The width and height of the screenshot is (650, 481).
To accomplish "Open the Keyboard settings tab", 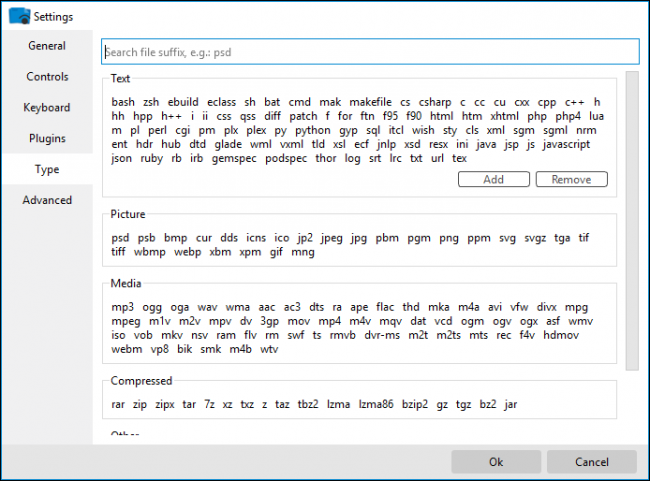I will click(x=47, y=108).
